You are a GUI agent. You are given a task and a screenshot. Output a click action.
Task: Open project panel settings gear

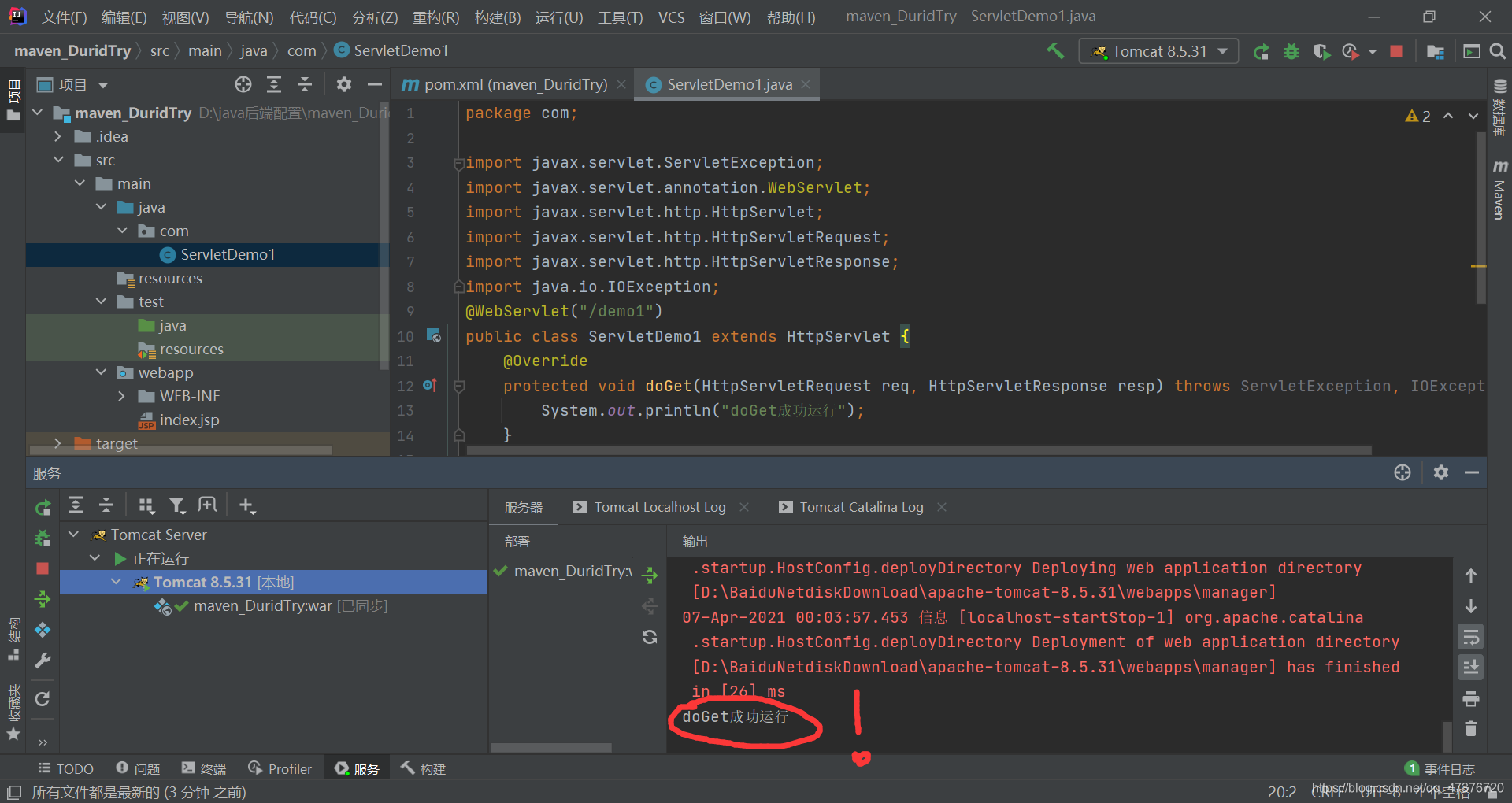pos(344,84)
